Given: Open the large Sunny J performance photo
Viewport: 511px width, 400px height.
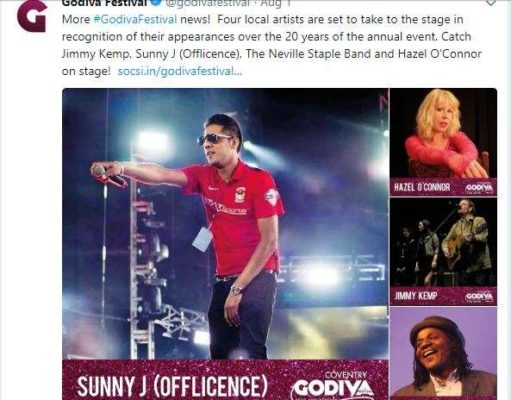Looking at the screenshot, I should tap(225, 224).
